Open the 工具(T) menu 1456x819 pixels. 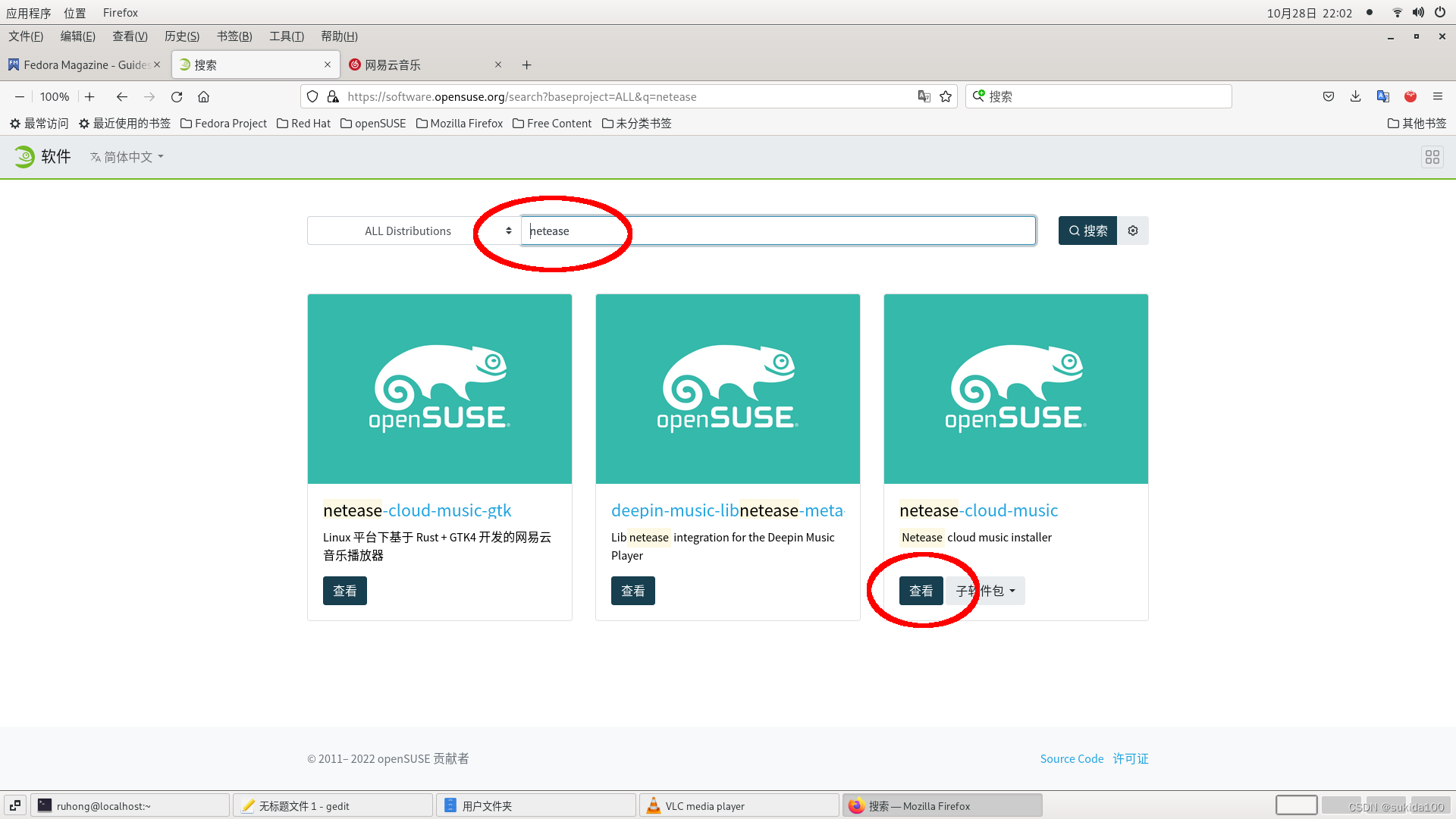pyautogui.click(x=287, y=36)
